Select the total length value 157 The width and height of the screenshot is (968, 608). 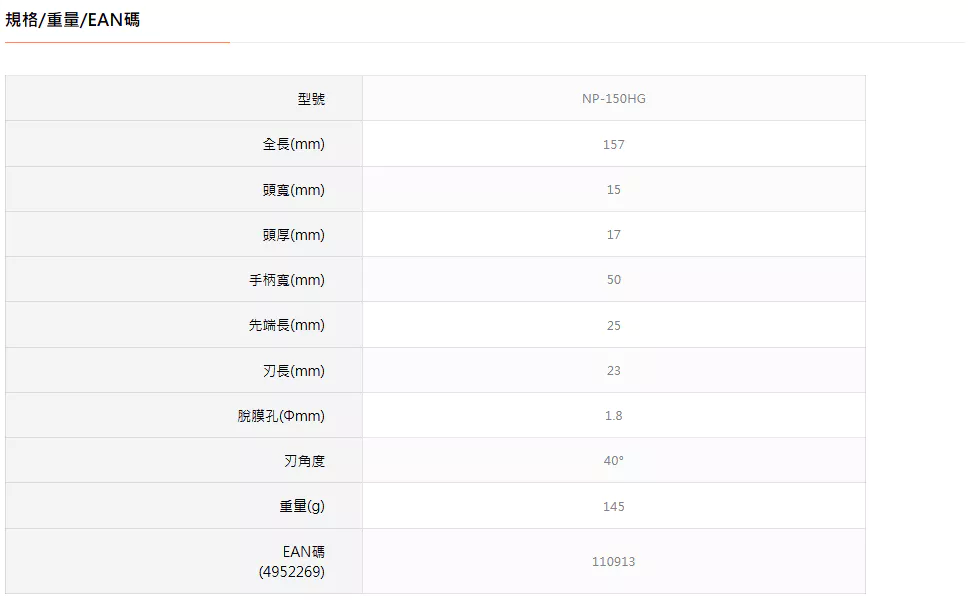[614, 144]
